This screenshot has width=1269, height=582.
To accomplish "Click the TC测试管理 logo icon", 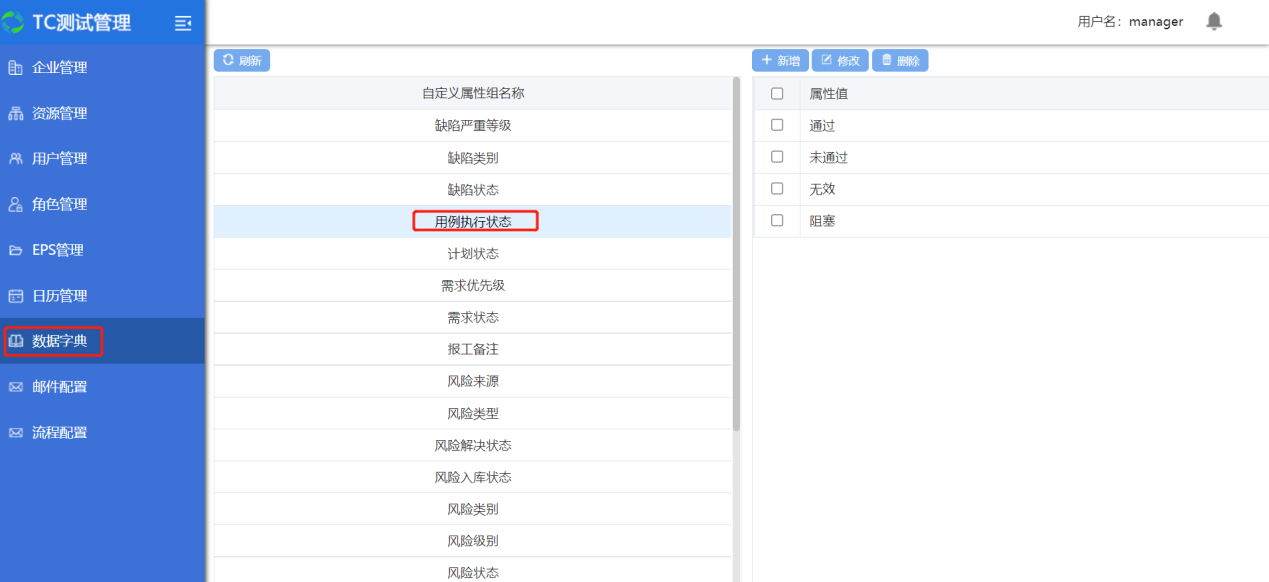I will point(14,22).
